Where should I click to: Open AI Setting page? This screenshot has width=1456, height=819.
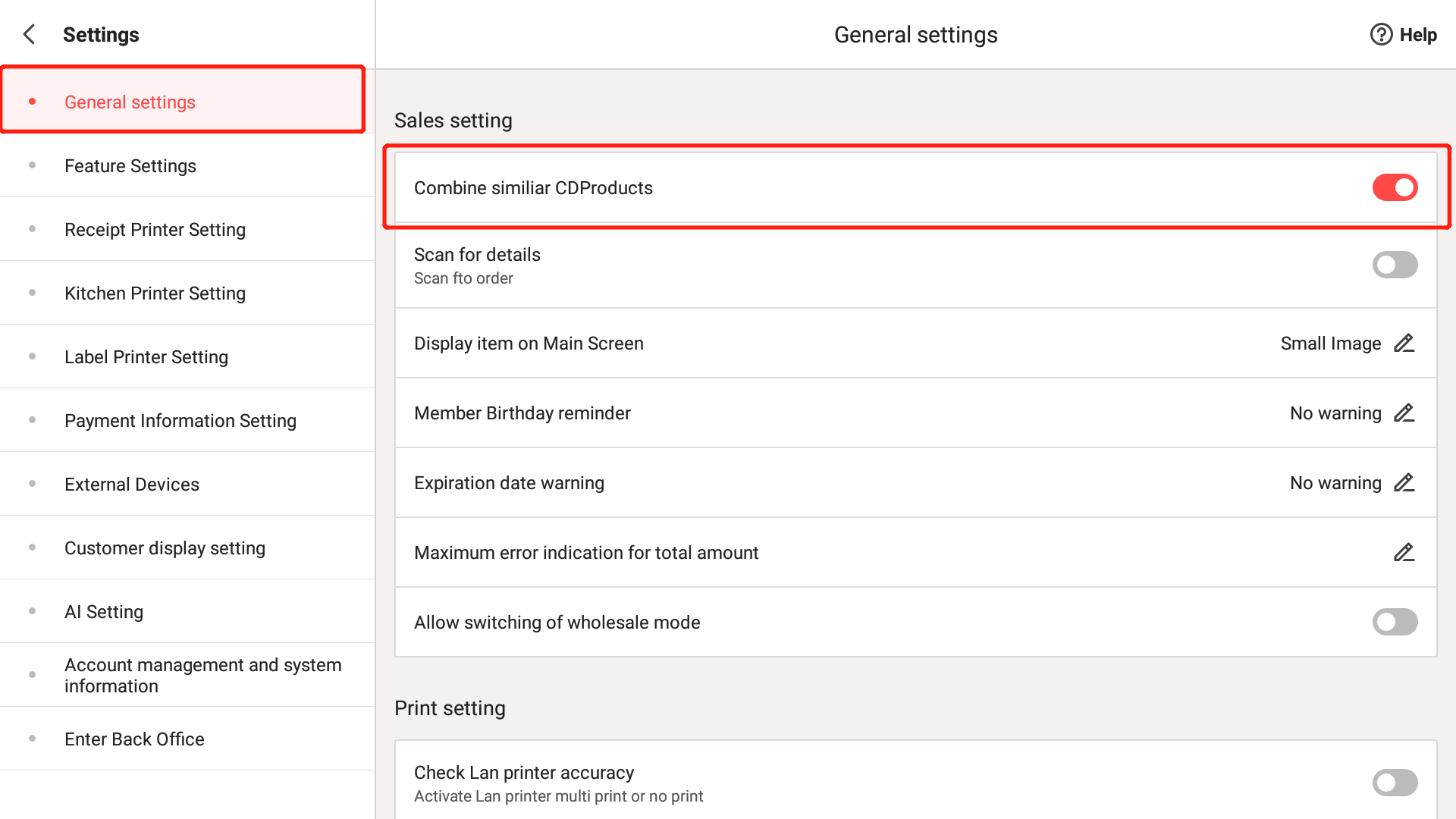187,612
